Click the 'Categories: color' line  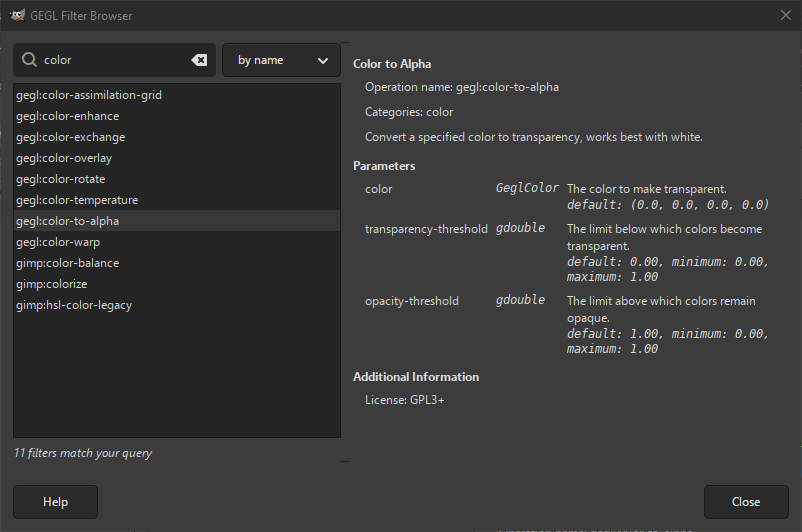[x=409, y=112]
